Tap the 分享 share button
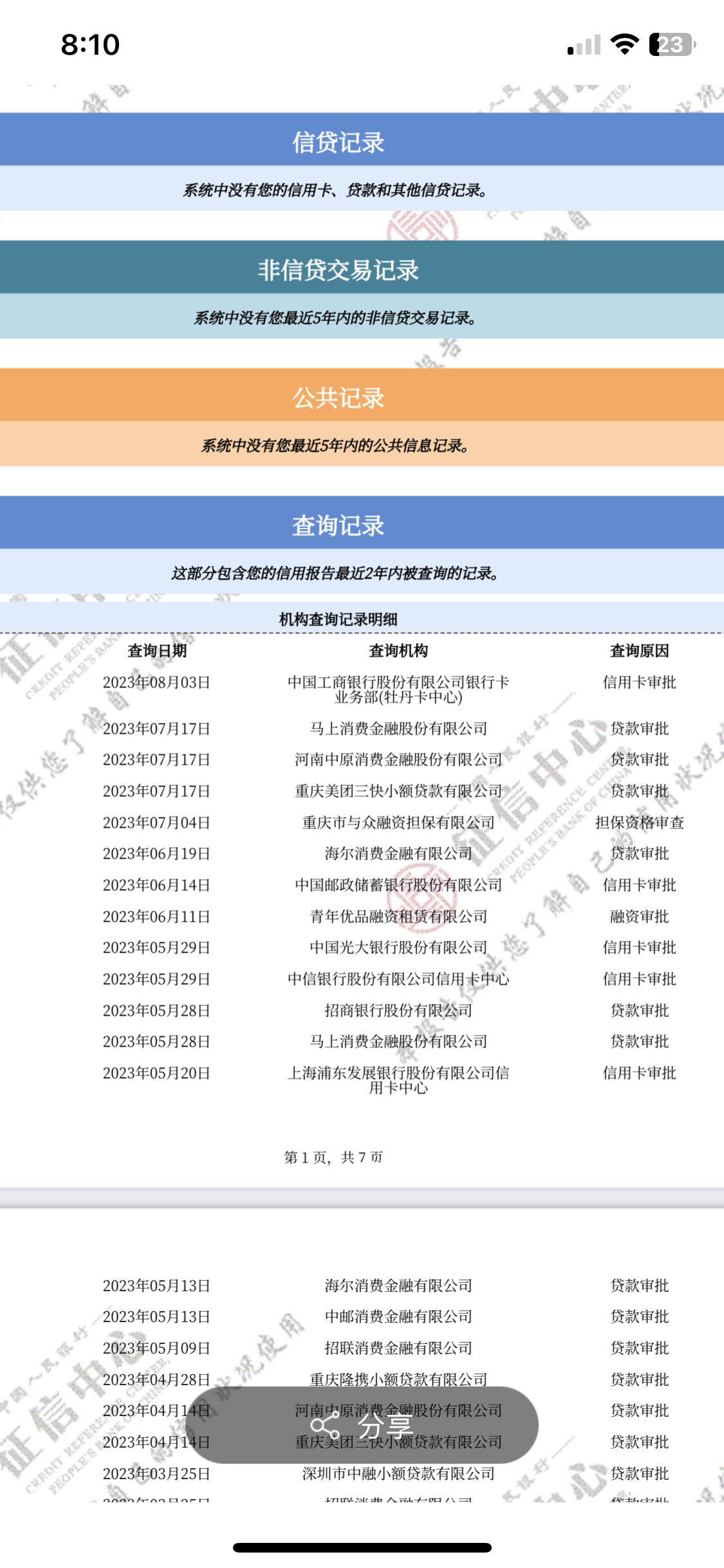Image resolution: width=724 pixels, height=1568 pixels. click(362, 1425)
